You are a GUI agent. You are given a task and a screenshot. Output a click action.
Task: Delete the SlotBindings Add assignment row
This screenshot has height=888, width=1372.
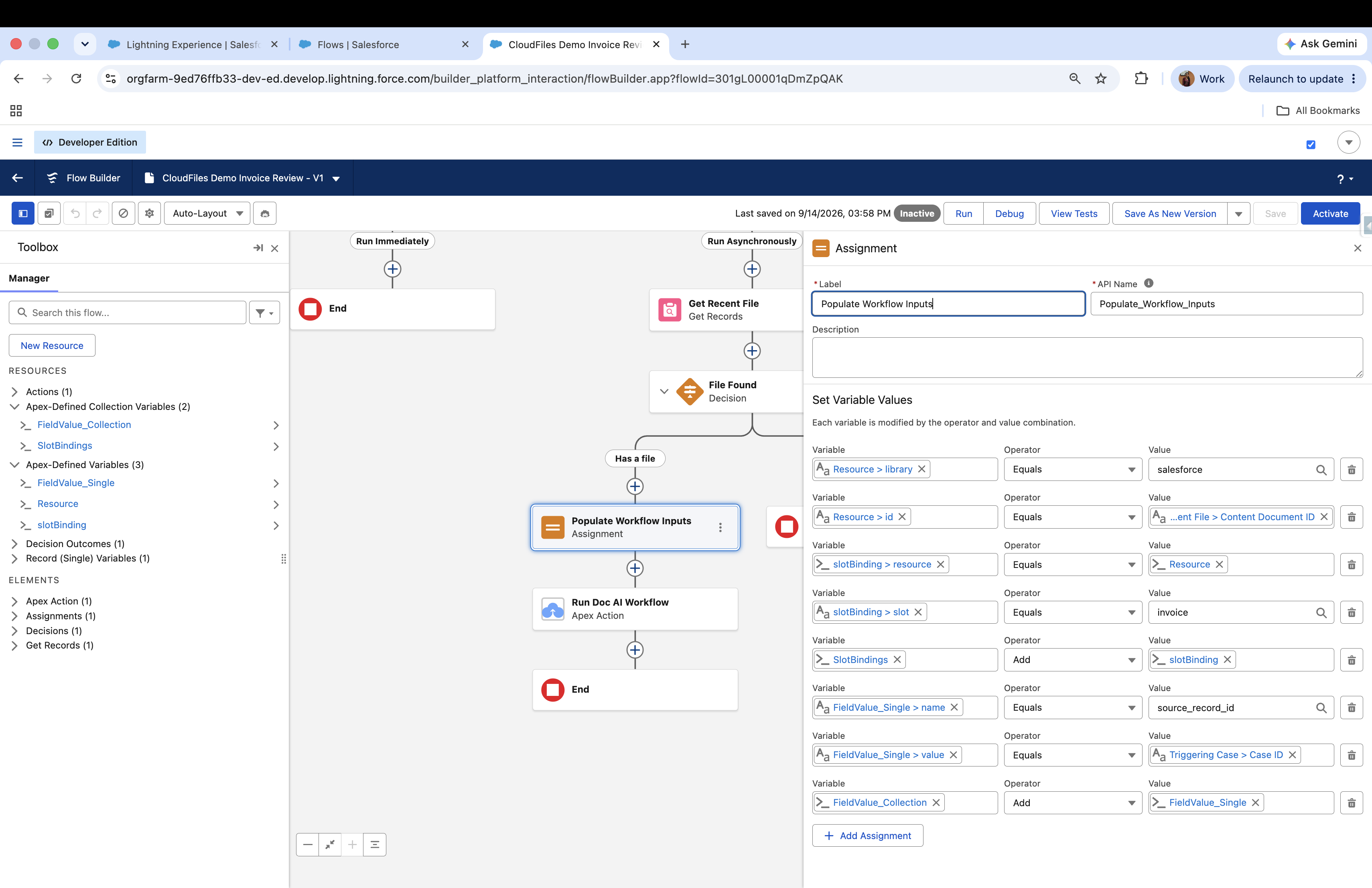(x=1351, y=660)
